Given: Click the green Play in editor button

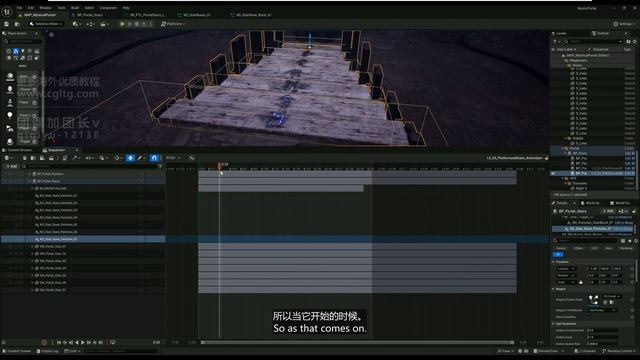Looking at the screenshot, I should click(122, 24).
